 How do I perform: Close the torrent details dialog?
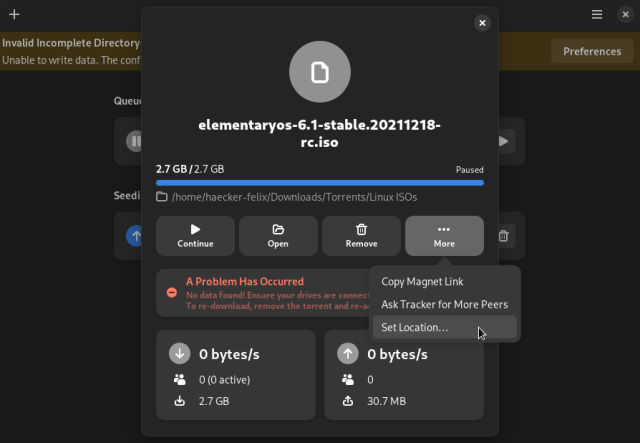pyautogui.click(x=482, y=23)
